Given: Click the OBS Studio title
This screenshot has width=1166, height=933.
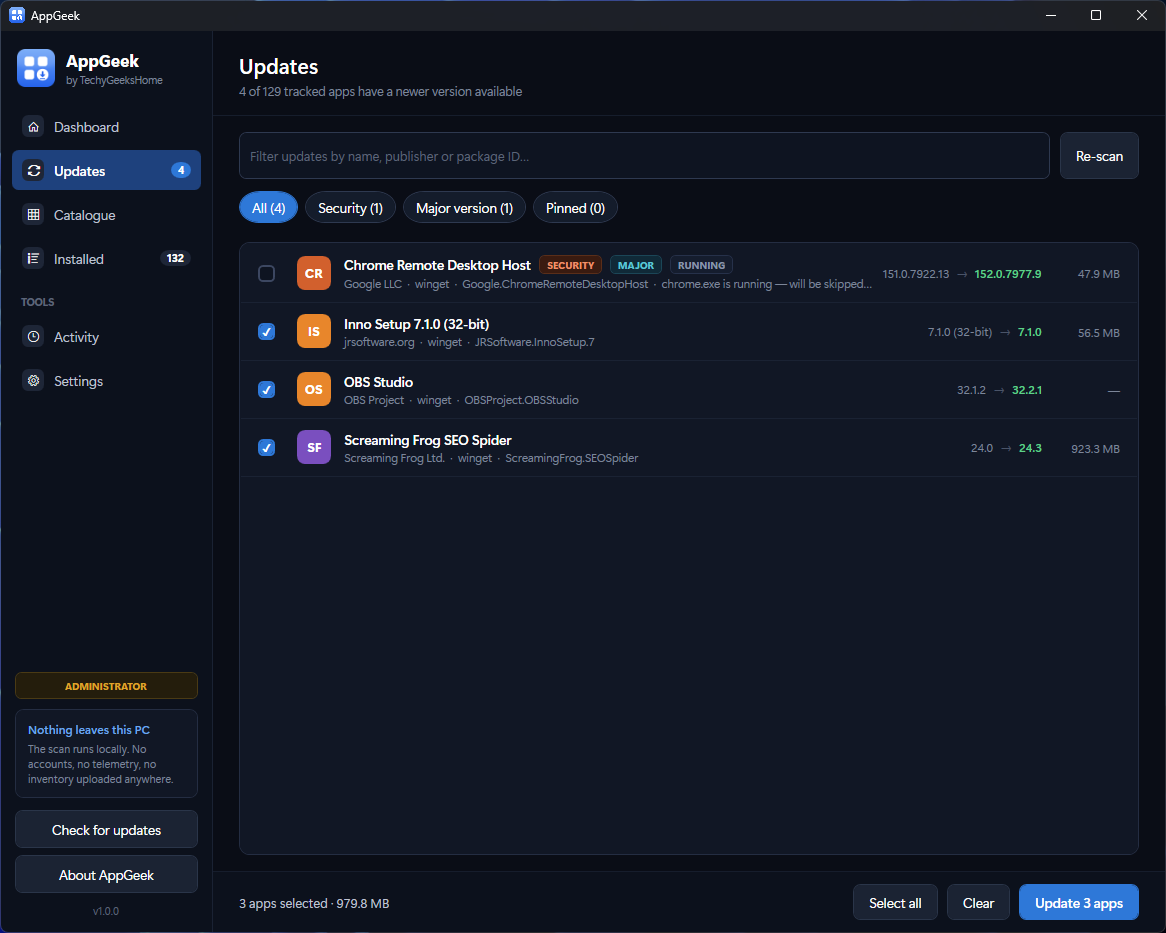Looking at the screenshot, I should pyautogui.click(x=379, y=382).
